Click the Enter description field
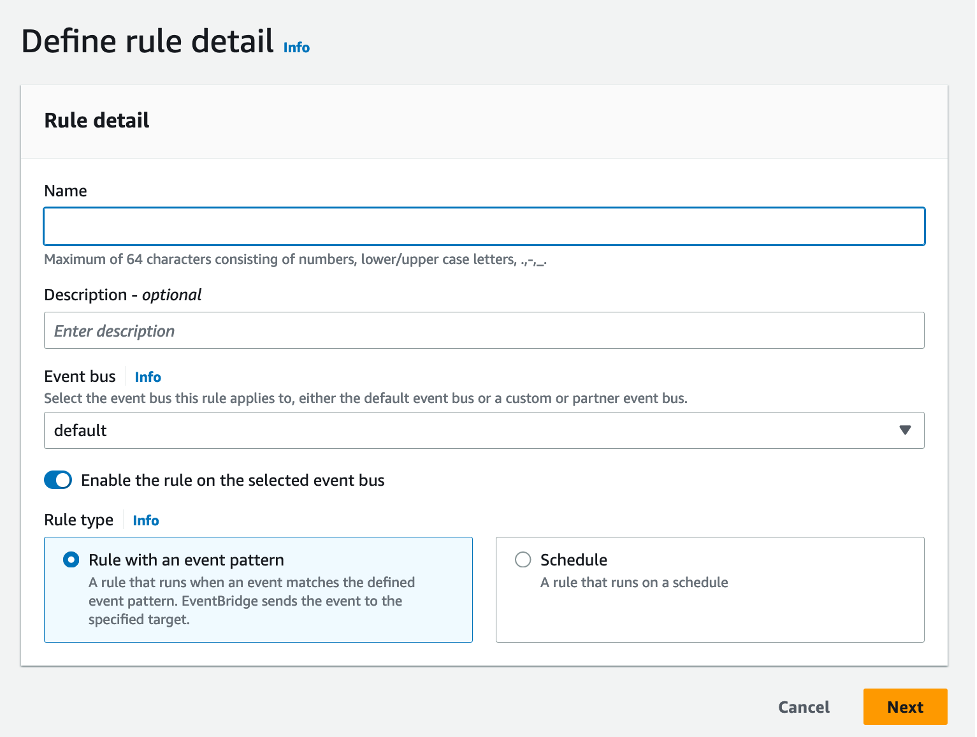977x737 pixels. (484, 330)
